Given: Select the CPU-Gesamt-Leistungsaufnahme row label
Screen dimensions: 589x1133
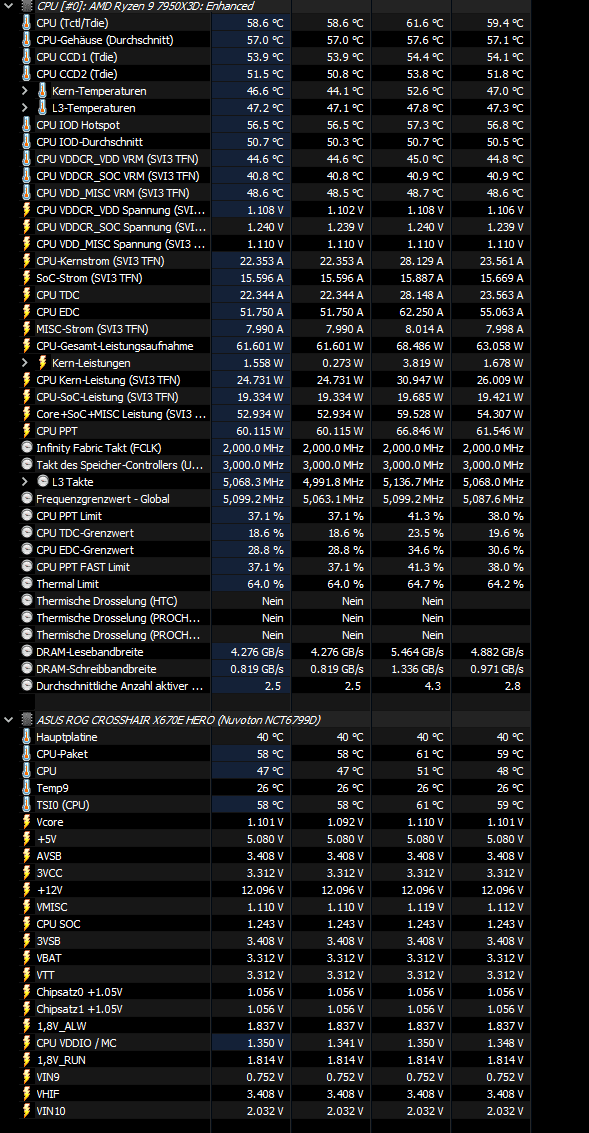Looking at the screenshot, I should 115,346.
